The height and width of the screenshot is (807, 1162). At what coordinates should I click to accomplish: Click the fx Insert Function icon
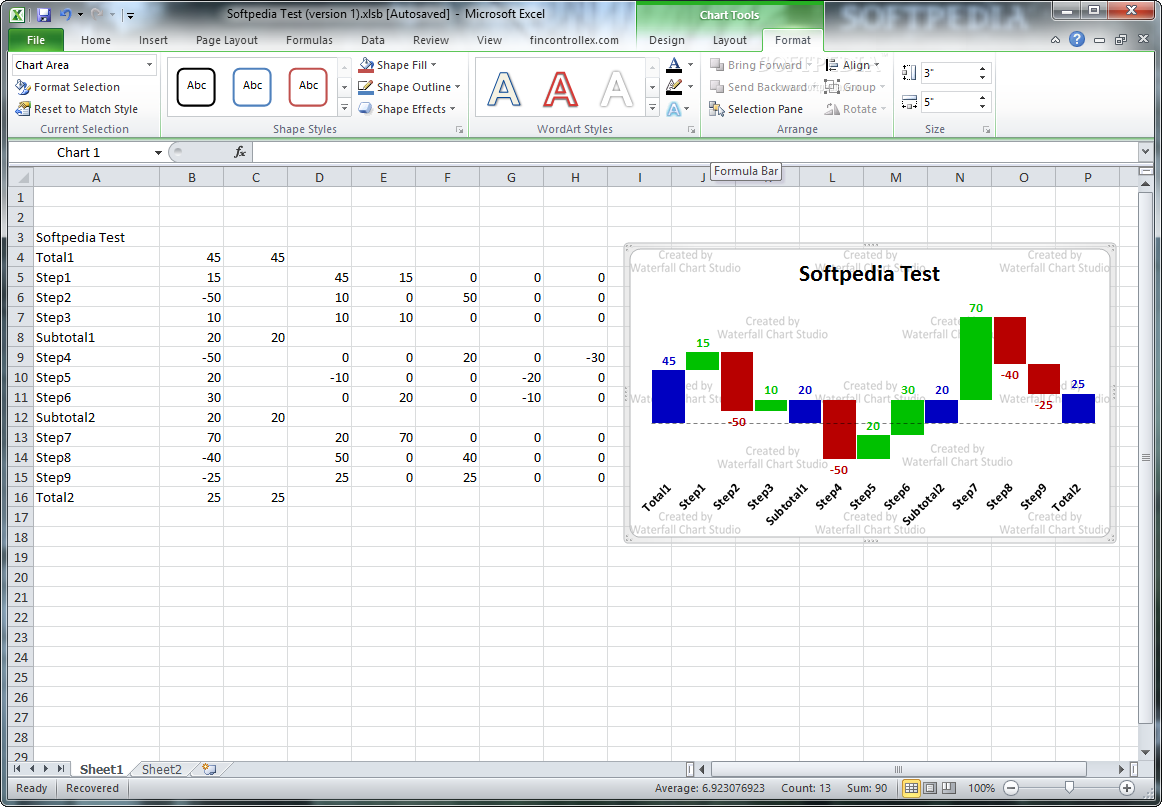point(240,153)
